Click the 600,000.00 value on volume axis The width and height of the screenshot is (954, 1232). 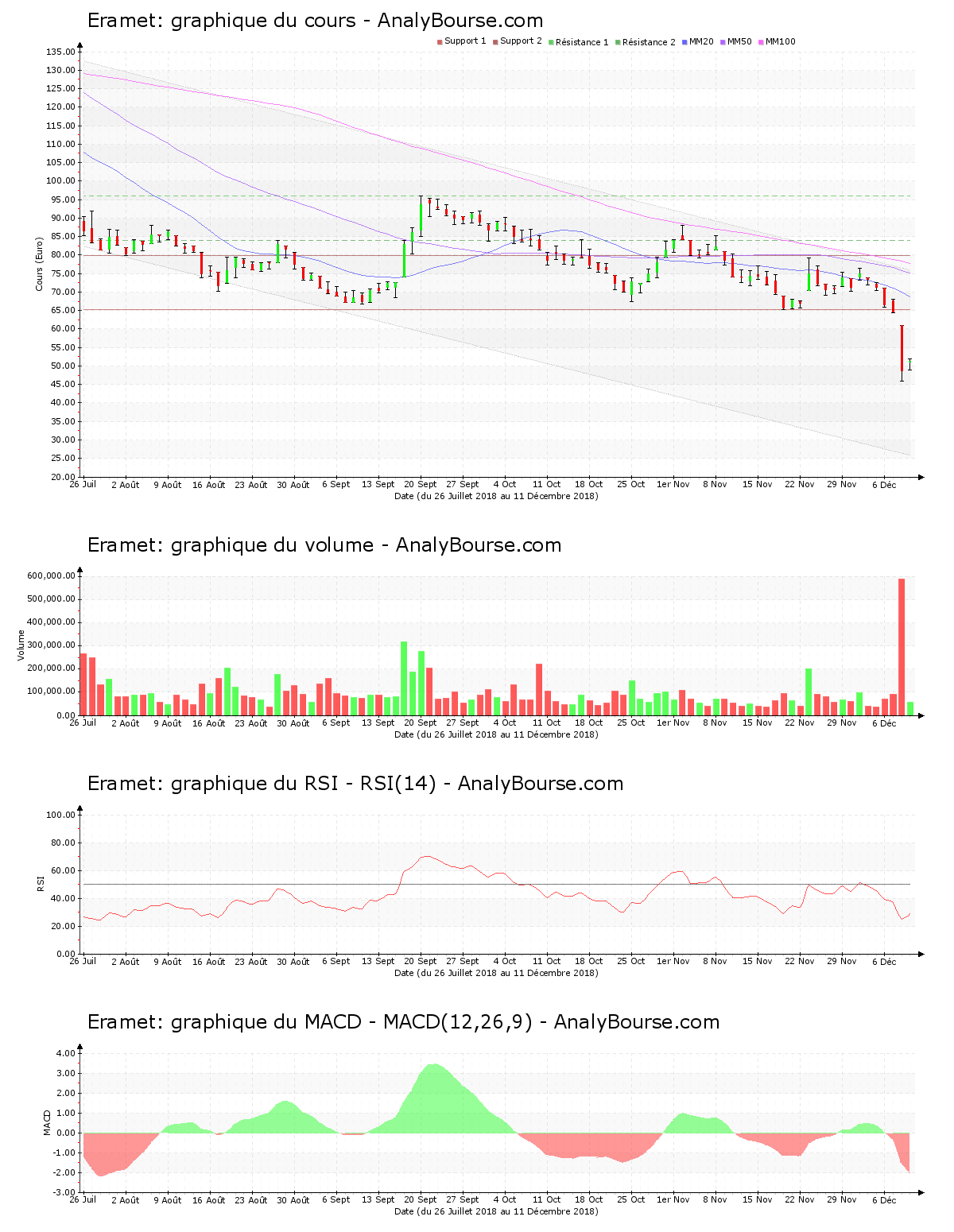[x=52, y=576]
